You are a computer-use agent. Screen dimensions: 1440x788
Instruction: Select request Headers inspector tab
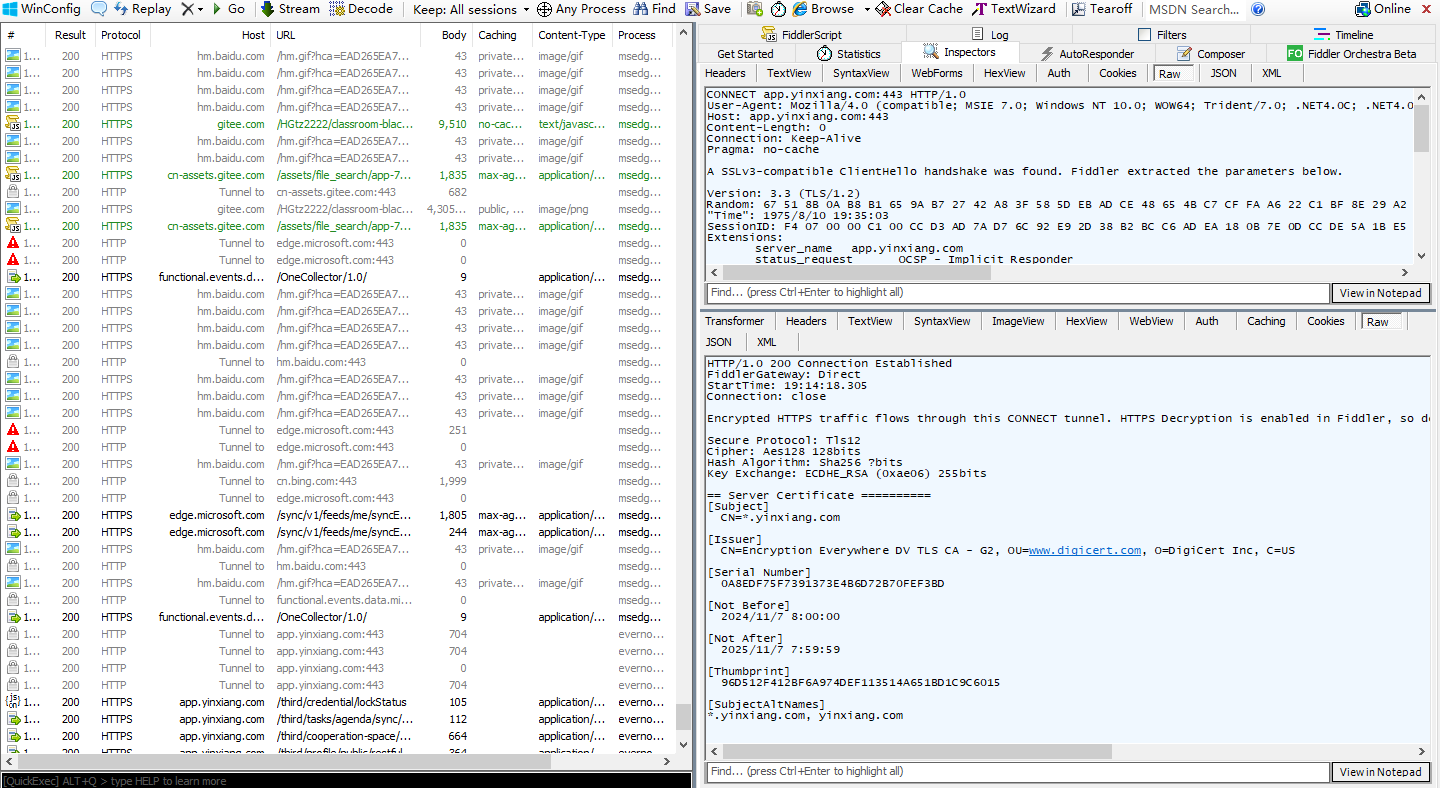tap(725, 73)
